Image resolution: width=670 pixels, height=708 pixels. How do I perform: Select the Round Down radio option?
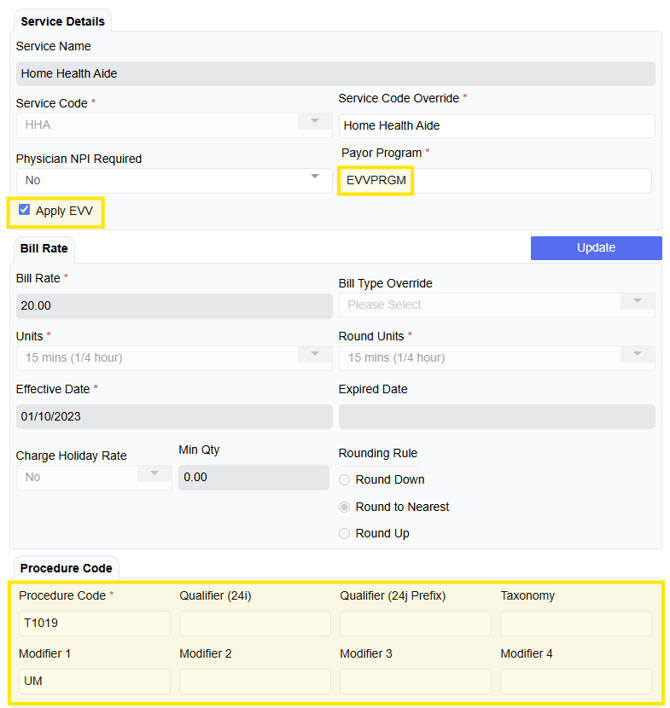344,480
